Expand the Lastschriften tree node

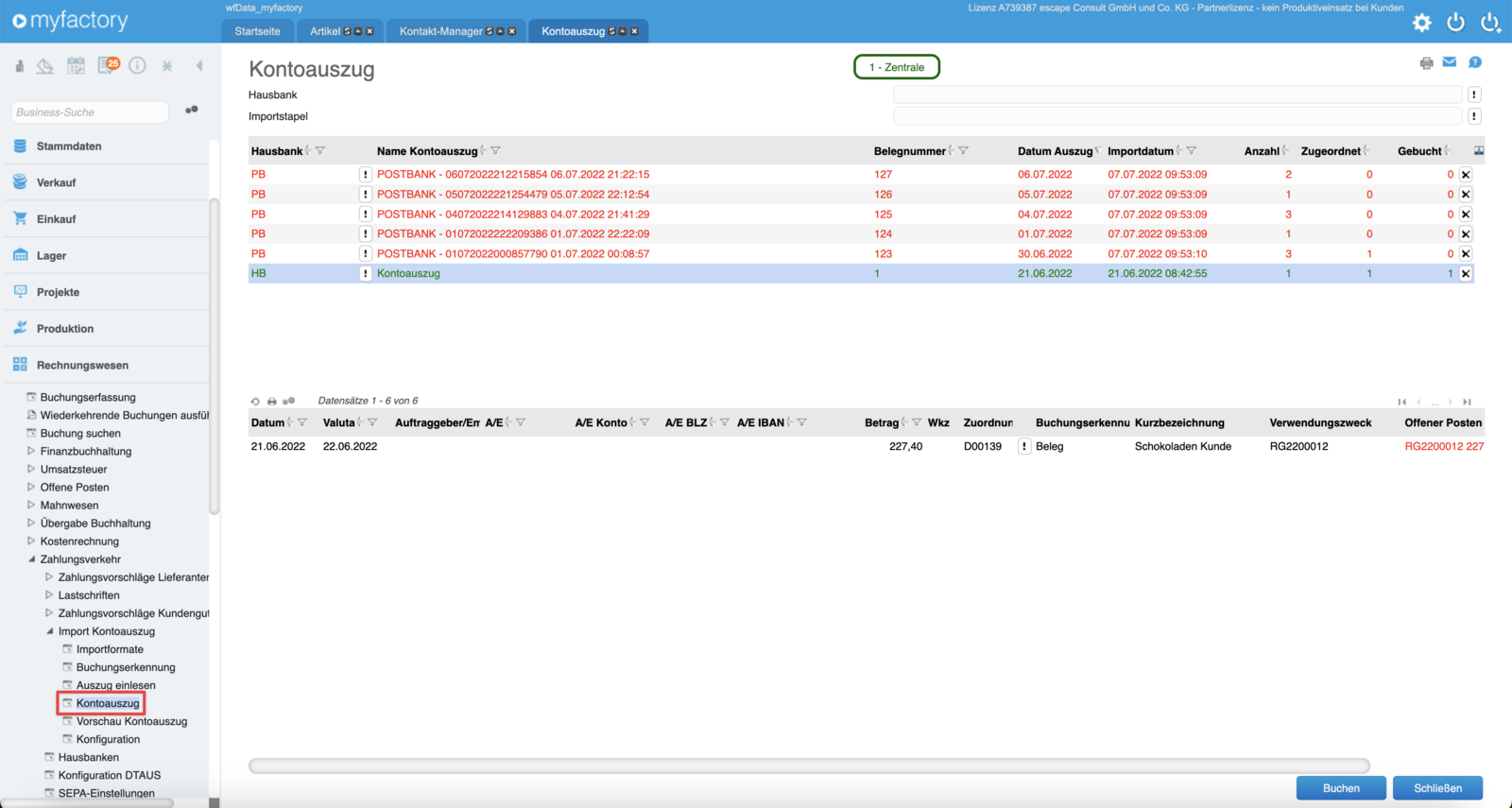click(49, 595)
